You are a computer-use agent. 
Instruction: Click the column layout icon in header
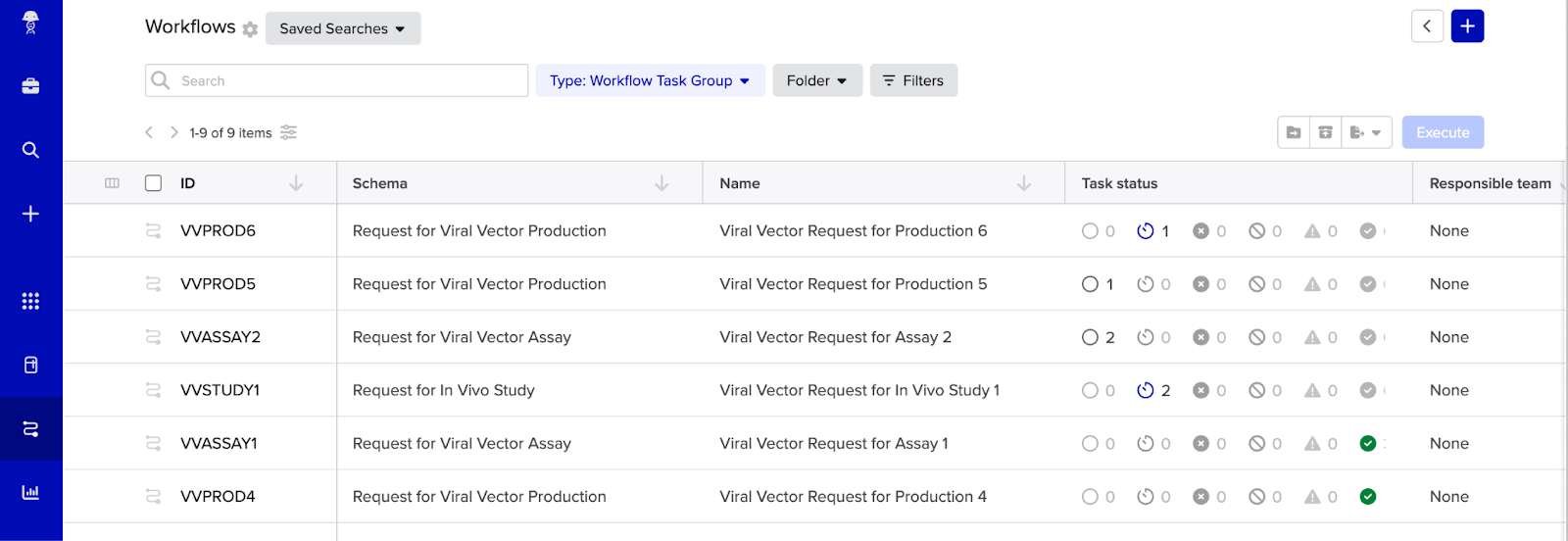click(x=112, y=183)
